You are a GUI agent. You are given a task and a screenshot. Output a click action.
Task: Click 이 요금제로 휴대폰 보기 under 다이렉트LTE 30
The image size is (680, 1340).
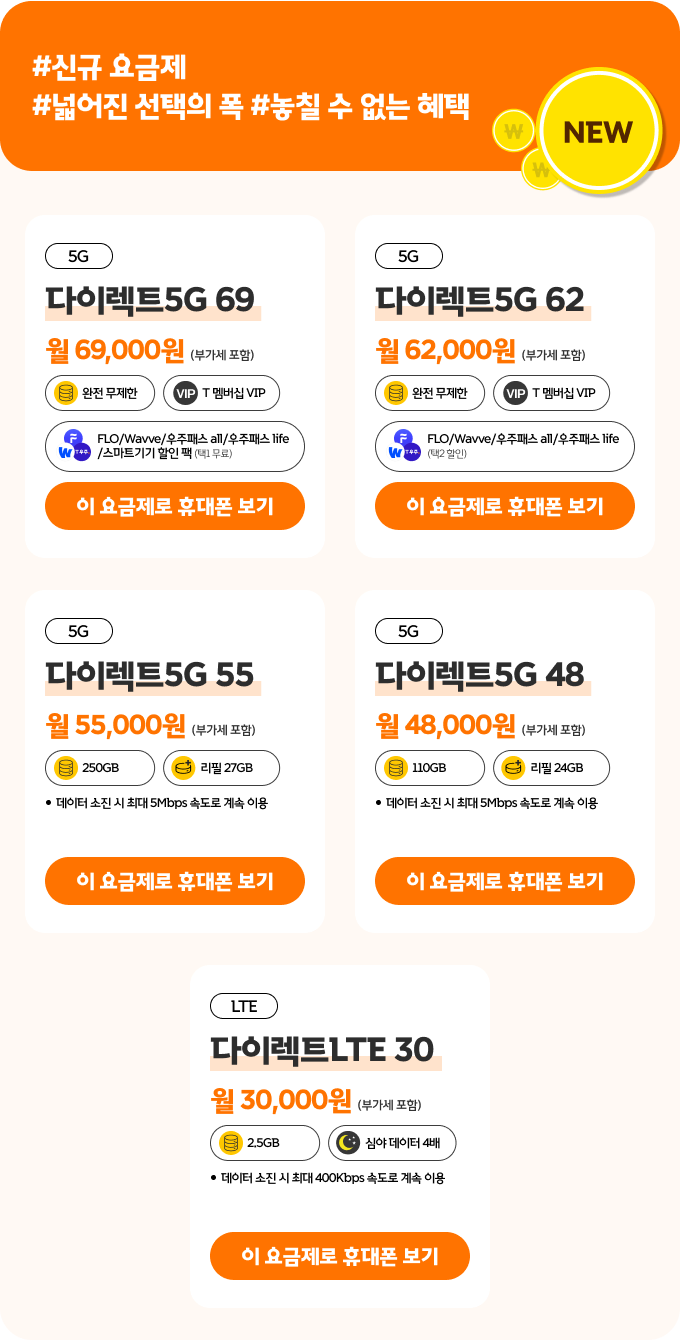[339, 1256]
